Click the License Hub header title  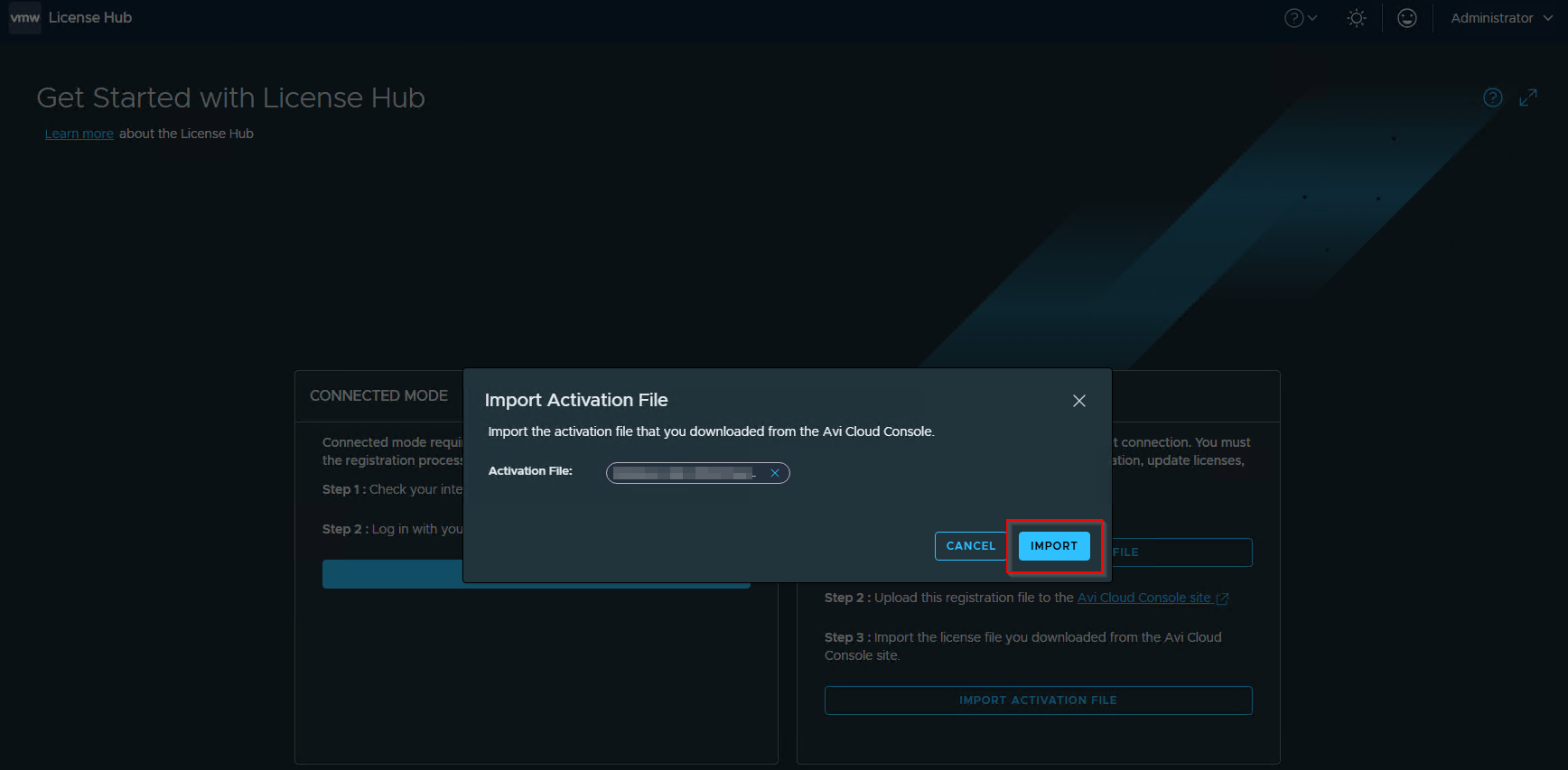[90, 18]
